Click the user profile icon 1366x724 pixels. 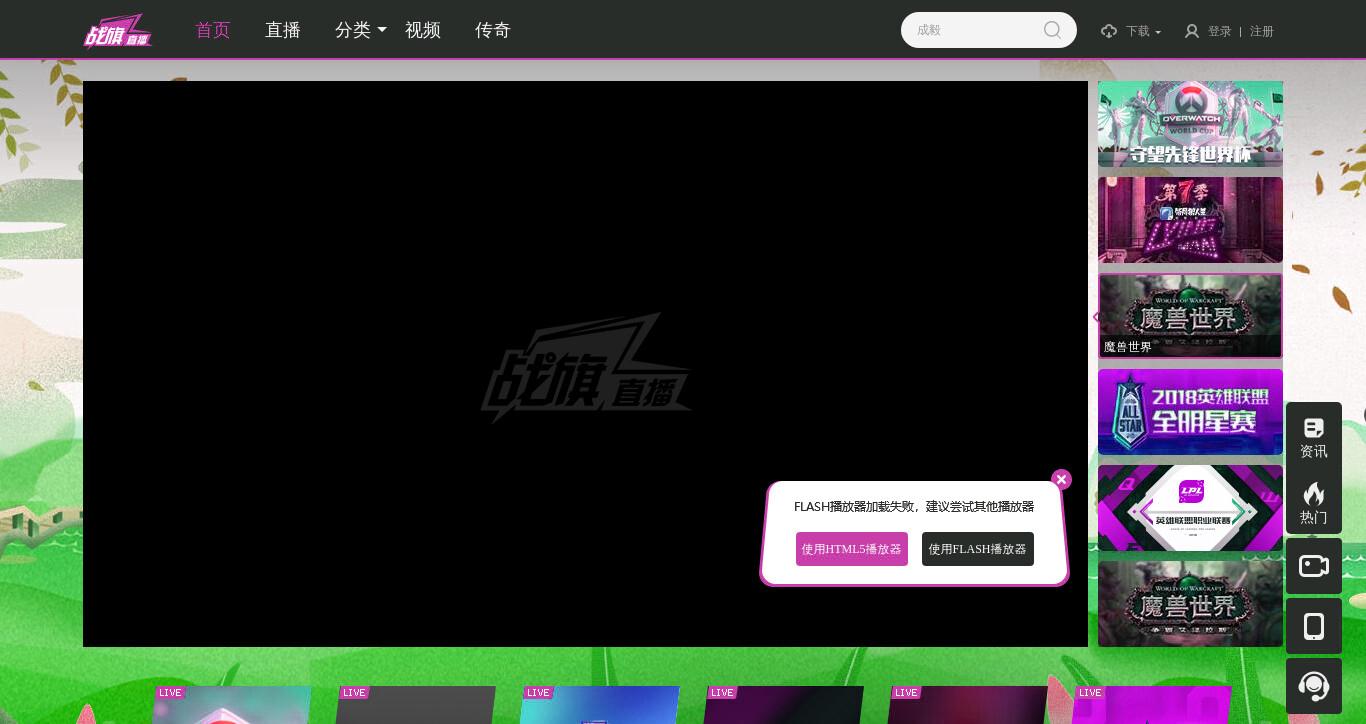coord(1192,31)
